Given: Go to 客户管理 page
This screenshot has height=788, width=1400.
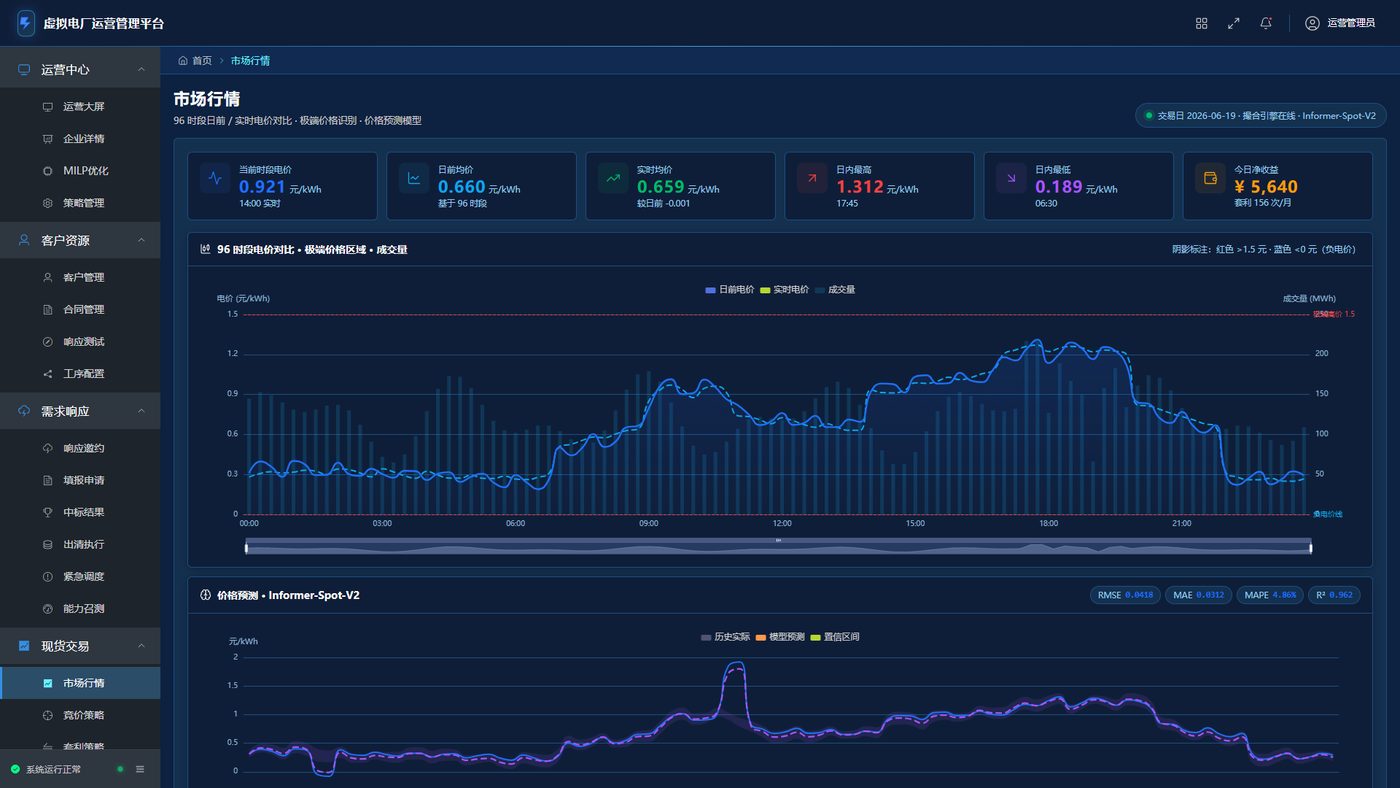Looking at the screenshot, I should pyautogui.click(x=80, y=277).
